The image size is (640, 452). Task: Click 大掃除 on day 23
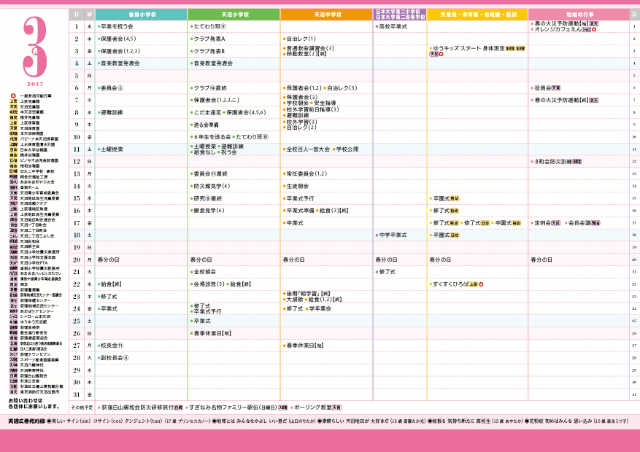[295, 299]
